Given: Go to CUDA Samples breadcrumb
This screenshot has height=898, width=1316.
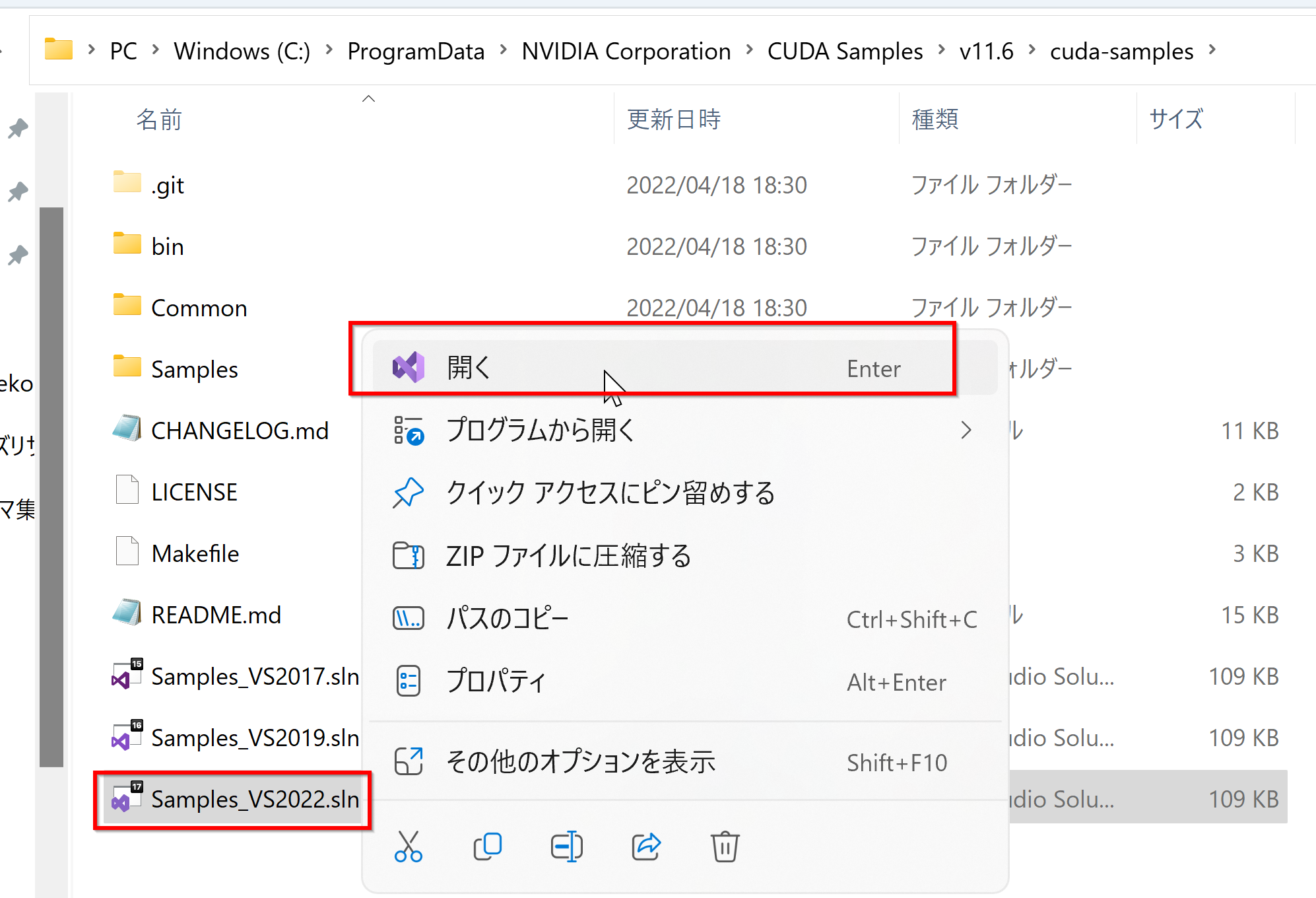Looking at the screenshot, I should (845, 51).
